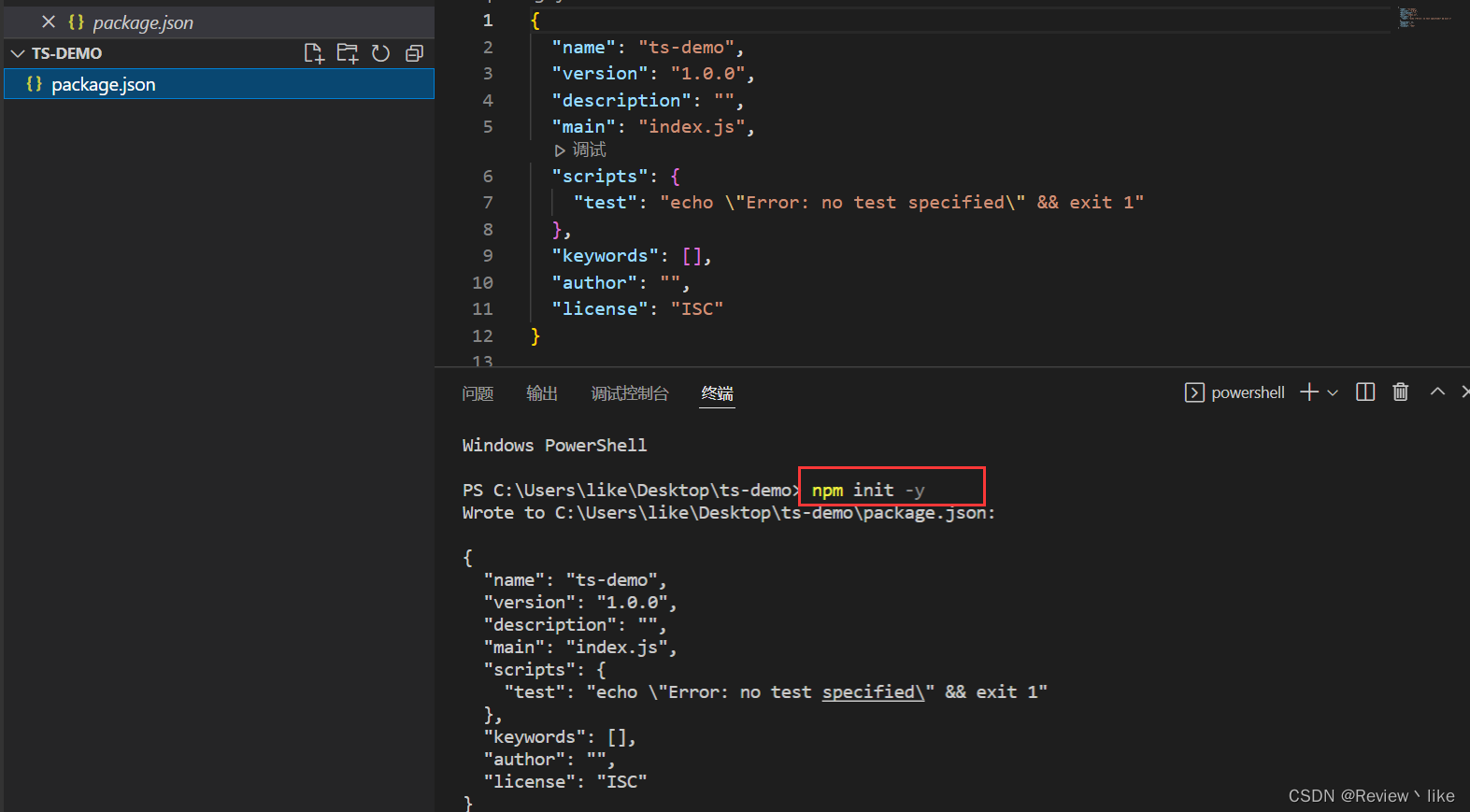Screen dimensions: 1470x812
Task: Click the "author" key in the editor
Action: point(594,282)
